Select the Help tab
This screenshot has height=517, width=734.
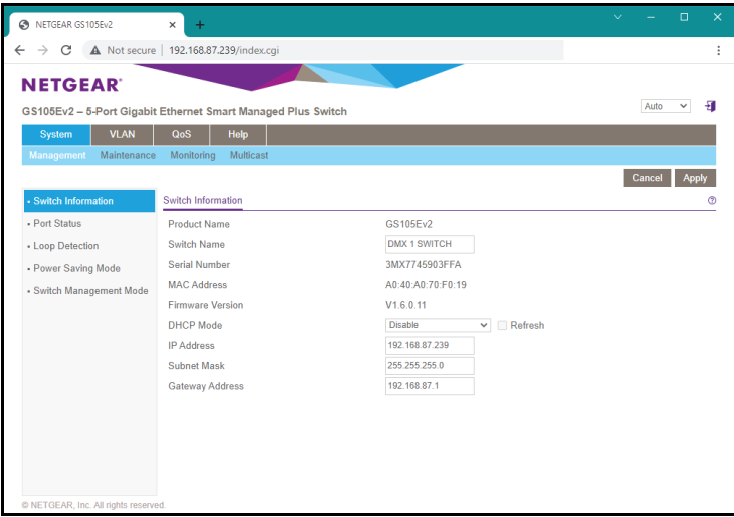[238, 134]
